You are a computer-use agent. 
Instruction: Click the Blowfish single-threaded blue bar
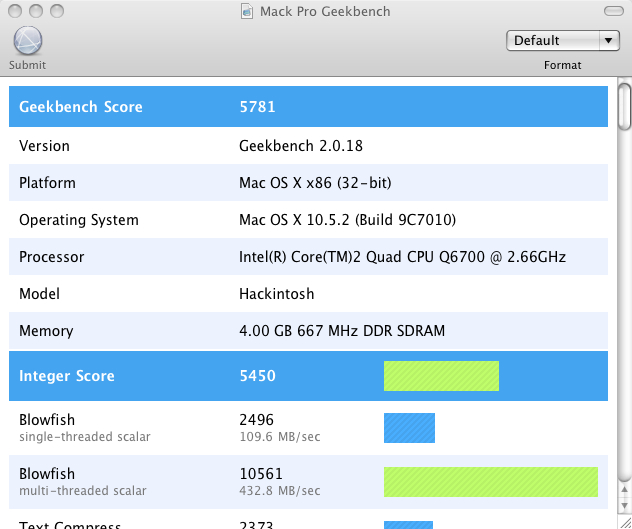click(409, 428)
